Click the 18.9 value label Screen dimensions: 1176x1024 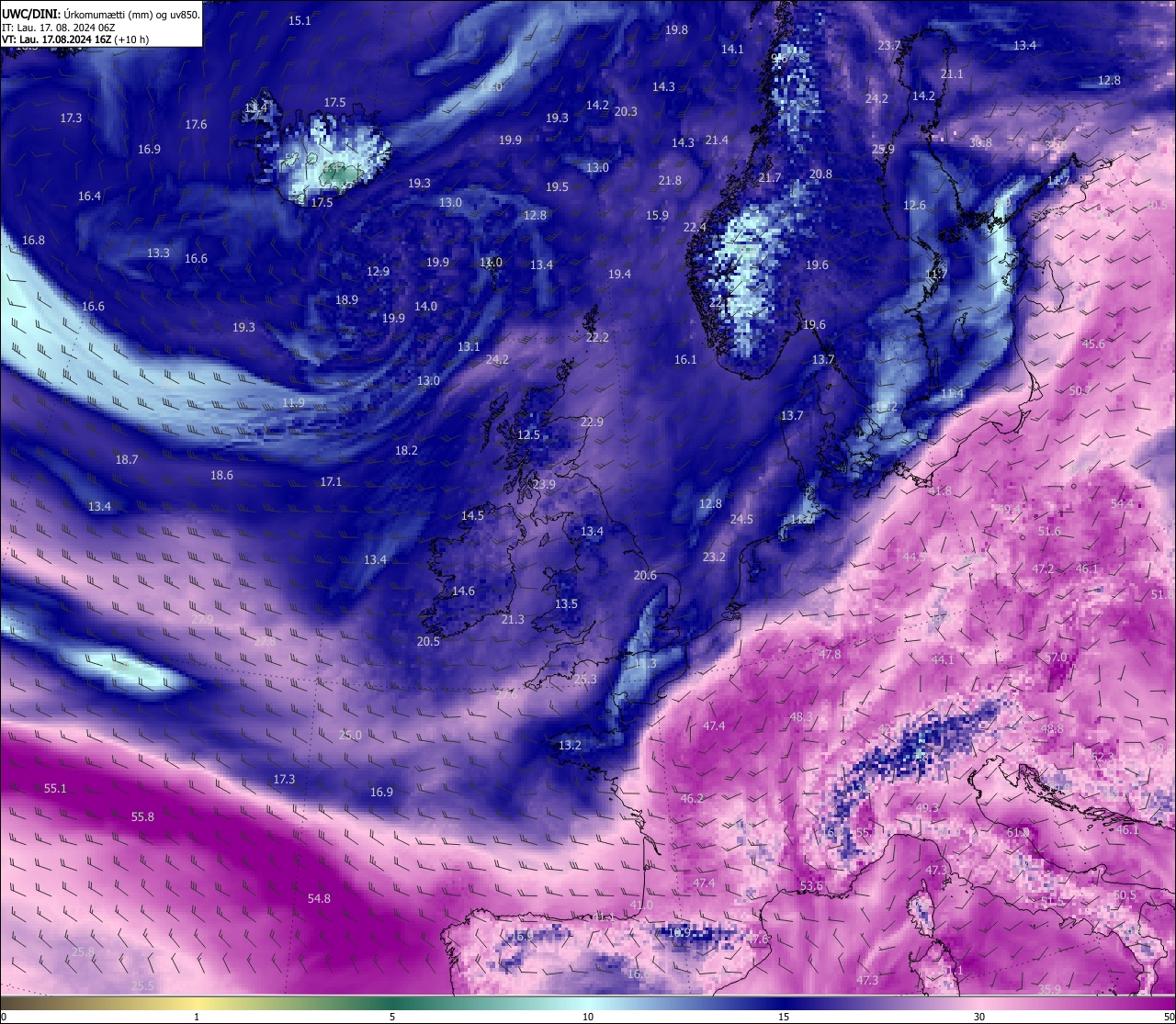(x=346, y=299)
